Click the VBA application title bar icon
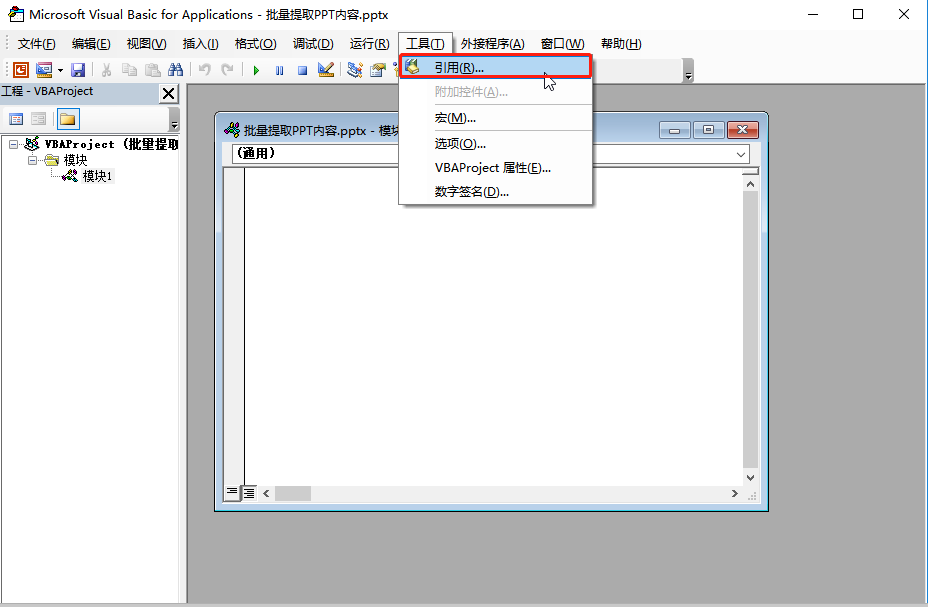 [16, 14]
